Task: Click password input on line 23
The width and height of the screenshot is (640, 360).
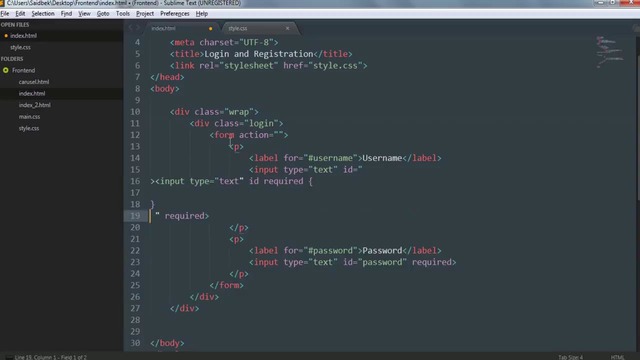Action: click(353, 262)
